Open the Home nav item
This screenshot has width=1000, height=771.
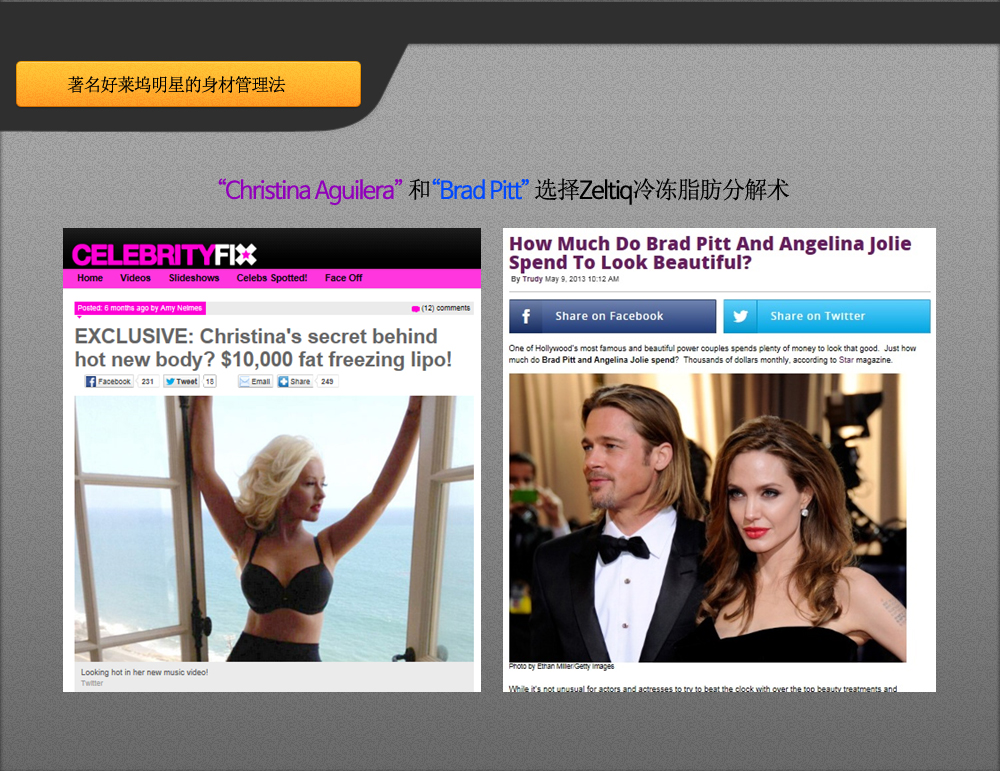(90, 278)
